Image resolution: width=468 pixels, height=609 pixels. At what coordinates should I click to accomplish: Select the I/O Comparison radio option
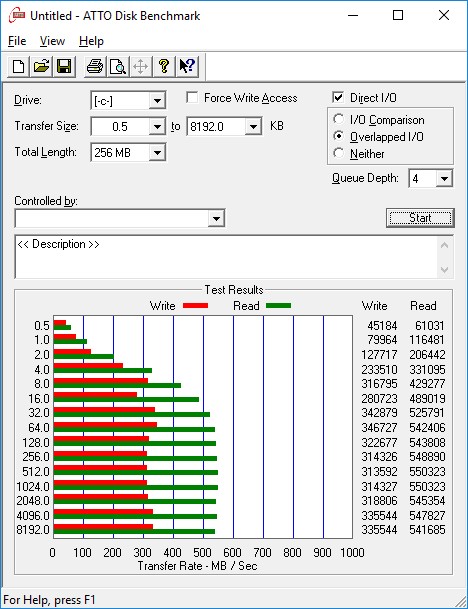(x=338, y=119)
